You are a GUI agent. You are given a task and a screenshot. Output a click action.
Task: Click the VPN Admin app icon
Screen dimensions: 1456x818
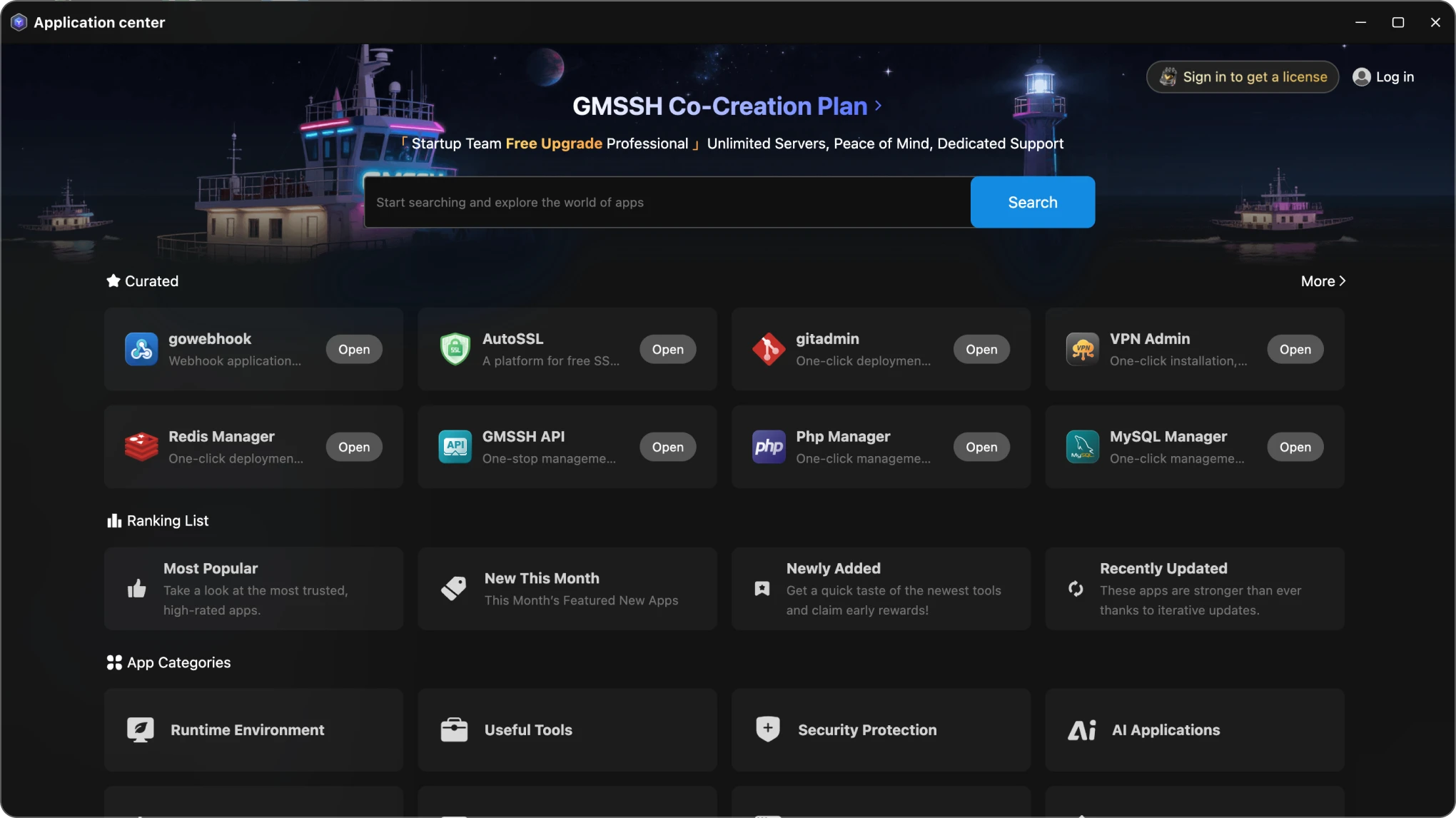point(1082,349)
